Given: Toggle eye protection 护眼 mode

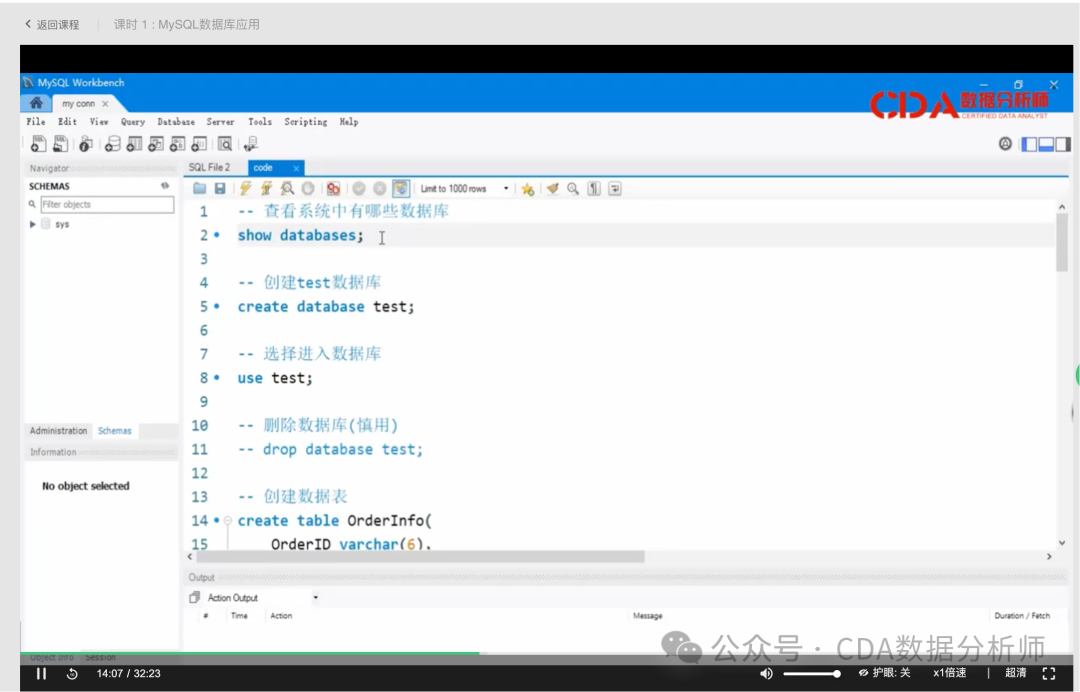Looking at the screenshot, I should click(x=884, y=673).
